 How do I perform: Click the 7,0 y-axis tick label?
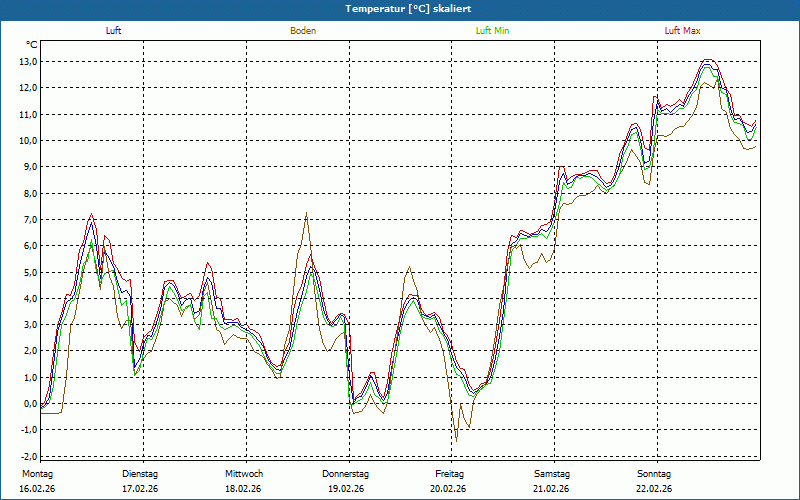(x=29, y=219)
